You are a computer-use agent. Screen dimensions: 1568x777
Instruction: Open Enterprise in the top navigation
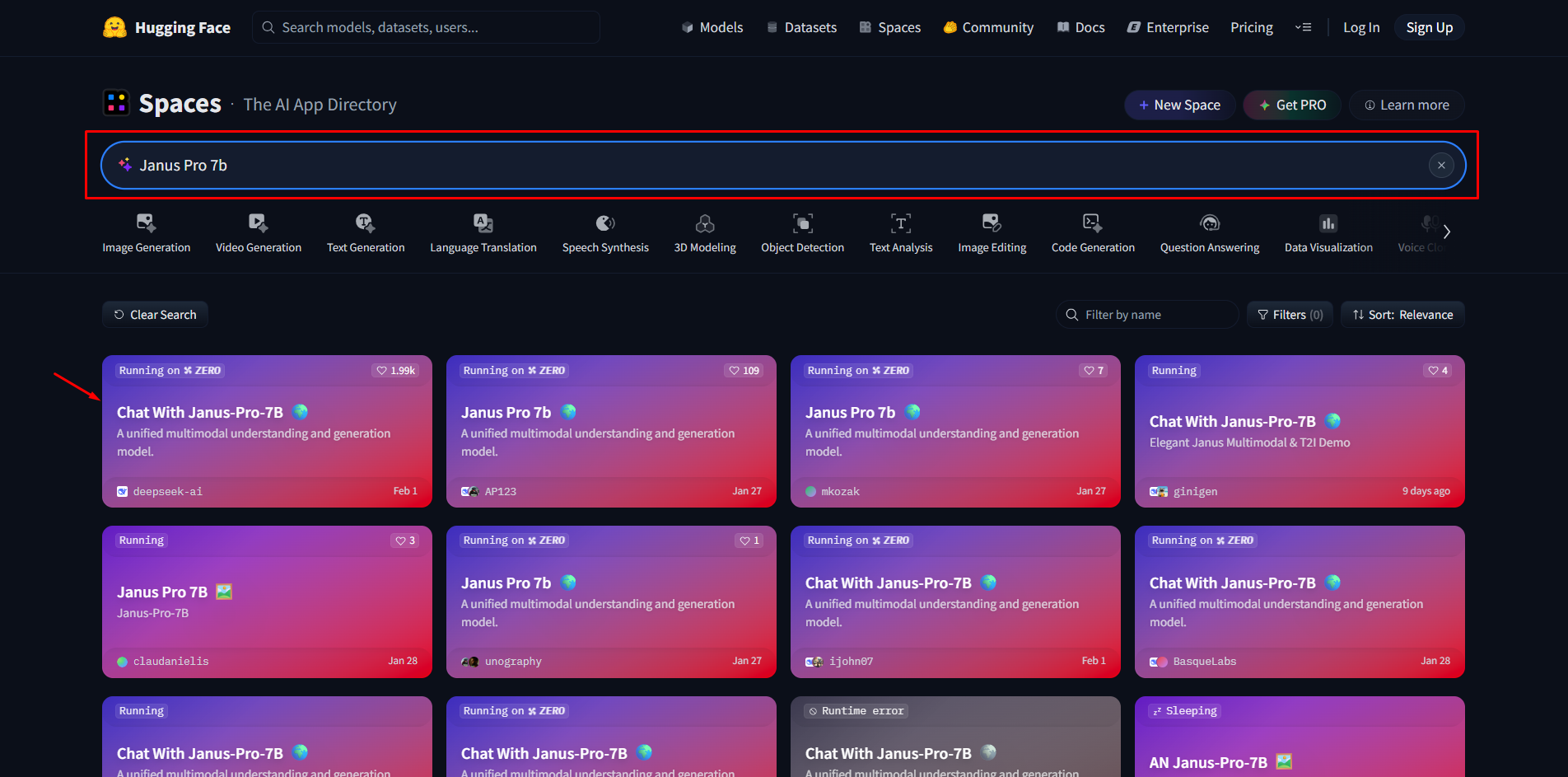click(1168, 27)
